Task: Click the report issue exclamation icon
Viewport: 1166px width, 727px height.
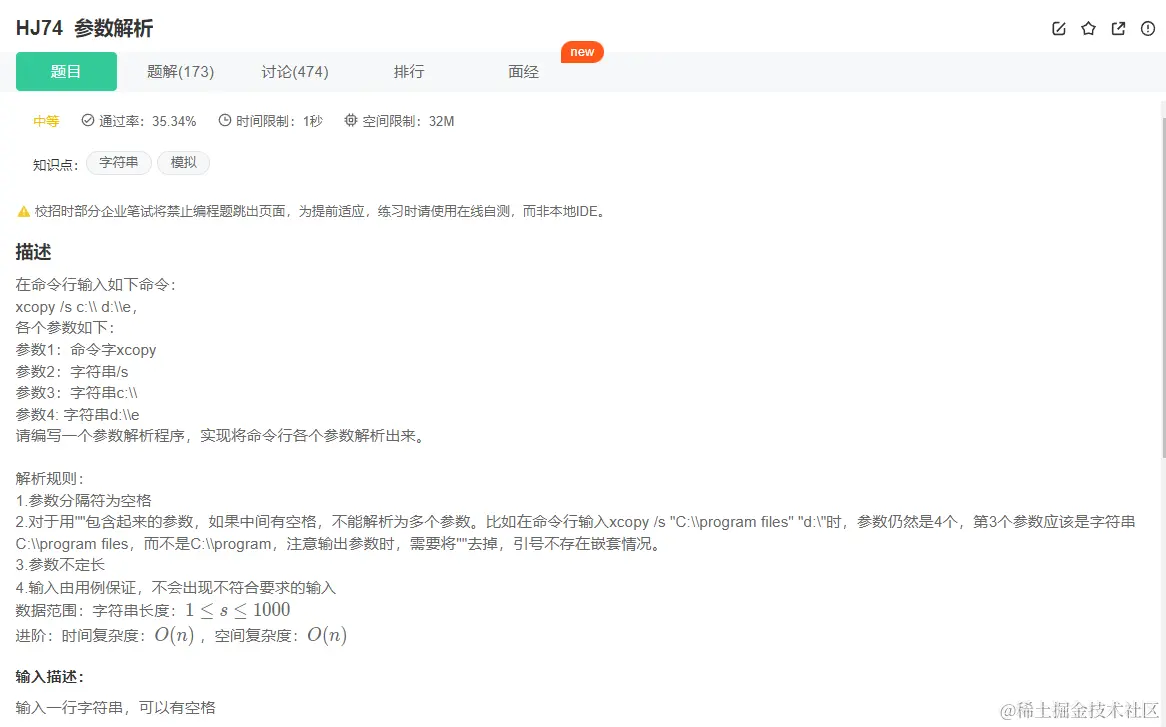Action: 1148,29
